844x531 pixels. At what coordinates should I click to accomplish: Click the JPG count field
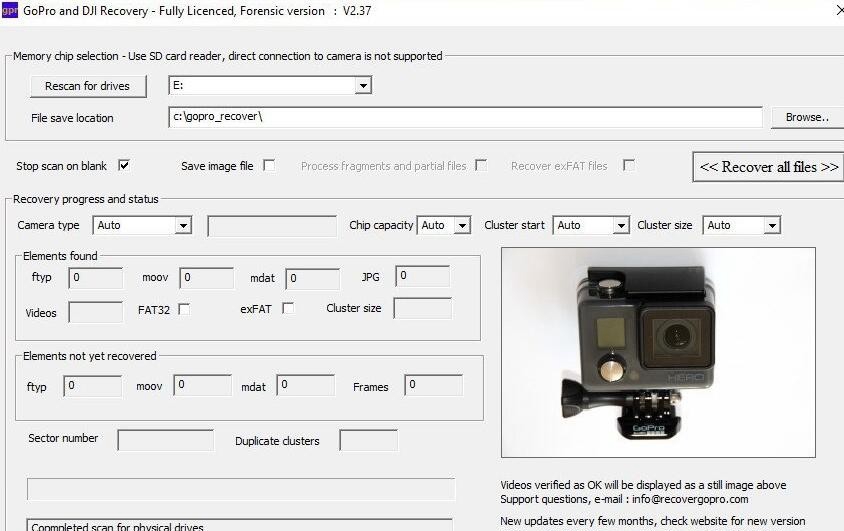click(423, 276)
